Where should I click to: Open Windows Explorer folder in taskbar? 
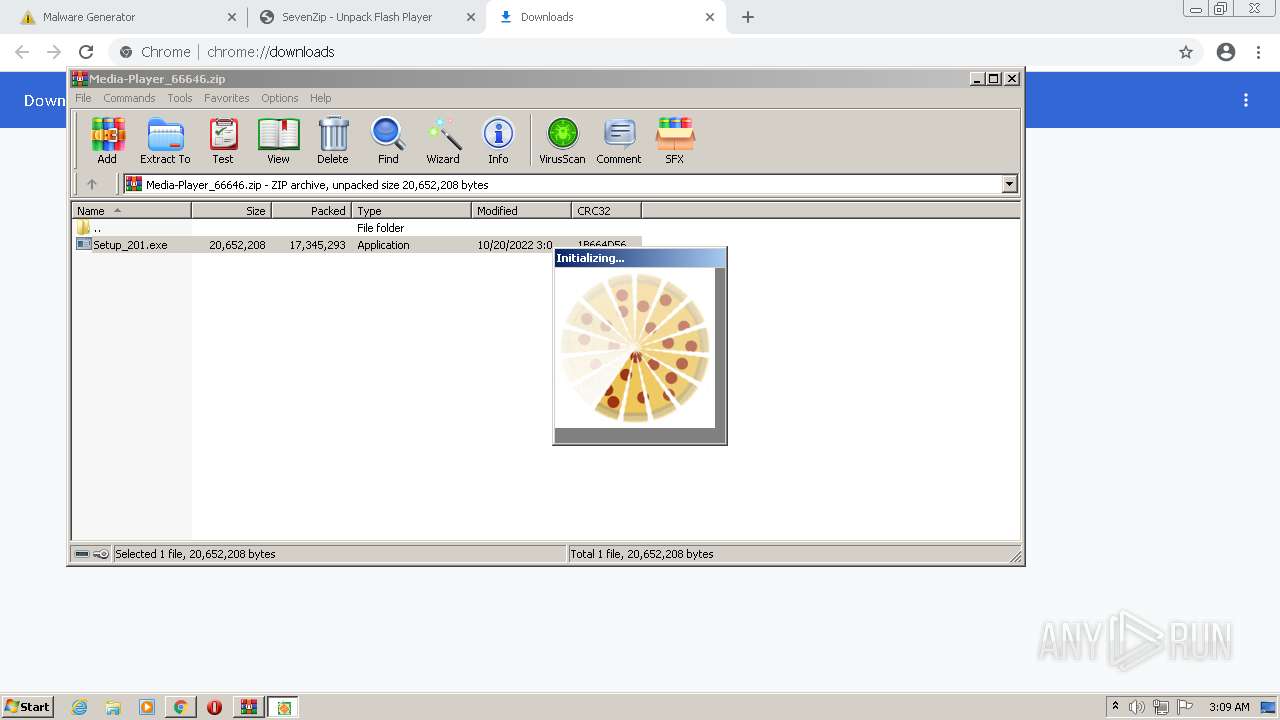pyautogui.click(x=113, y=707)
